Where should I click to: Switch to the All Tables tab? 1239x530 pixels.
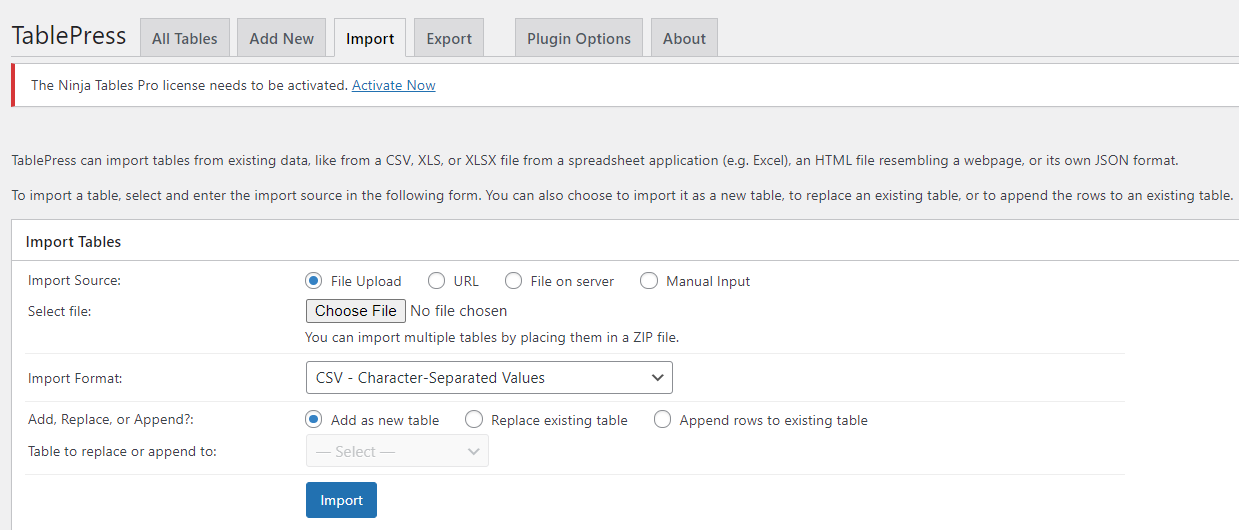click(184, 39)
